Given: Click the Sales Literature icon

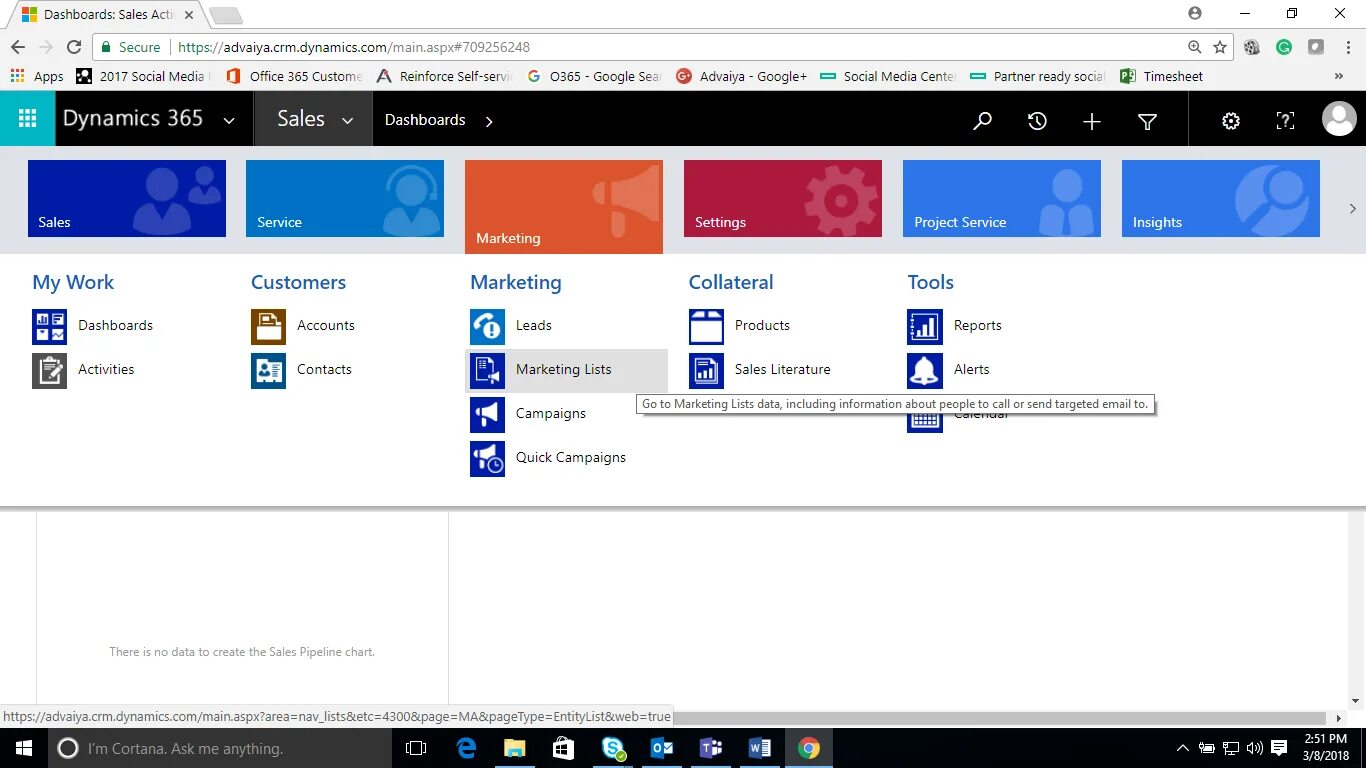Looking at the screenshot, I should pyautogui.click(x=706, y=371).
